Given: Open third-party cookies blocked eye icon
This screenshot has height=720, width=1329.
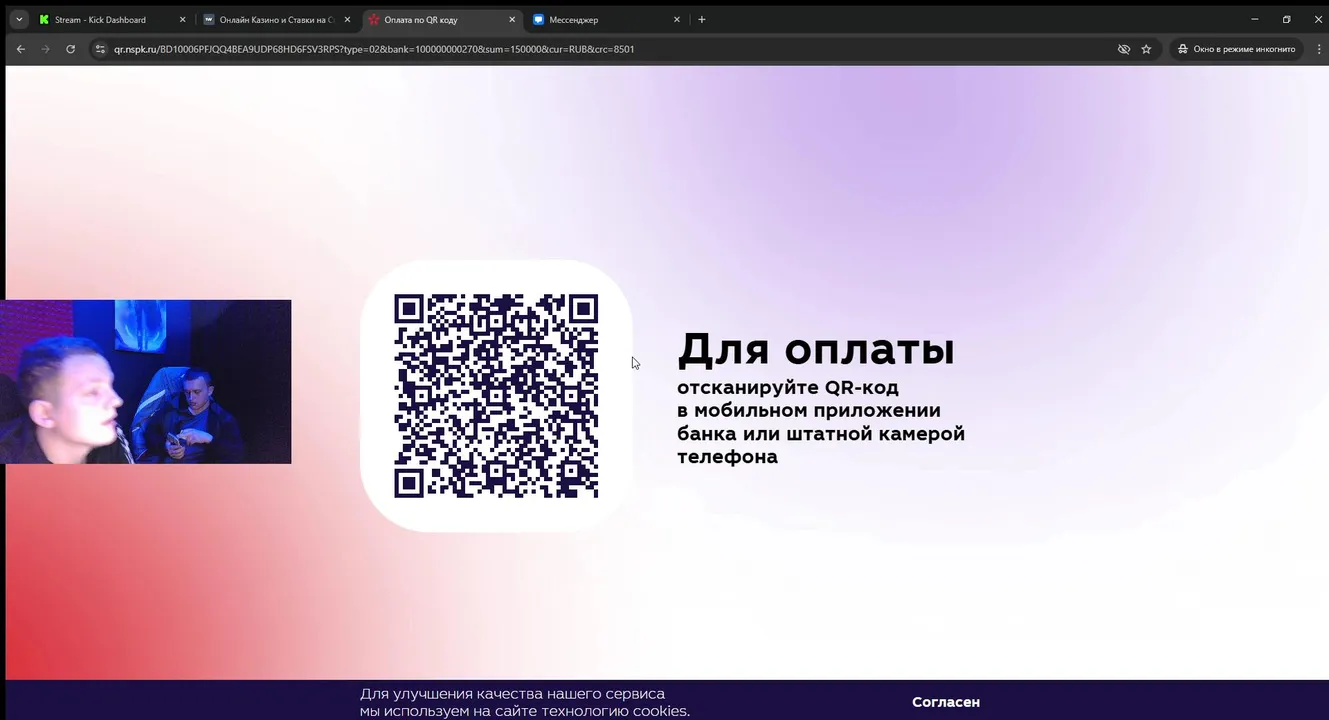Looking at the screenshot, I should point(1124,49).
